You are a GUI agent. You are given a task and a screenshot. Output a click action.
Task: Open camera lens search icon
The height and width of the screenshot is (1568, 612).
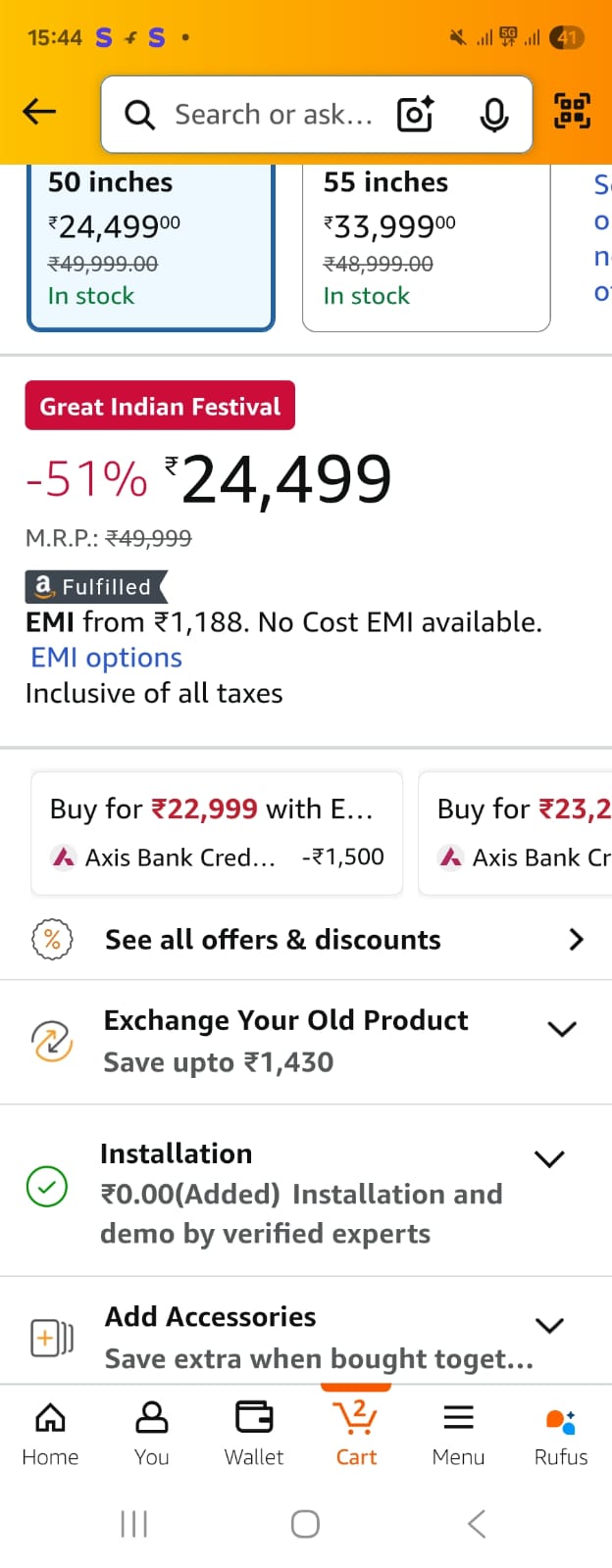point(415,115)
